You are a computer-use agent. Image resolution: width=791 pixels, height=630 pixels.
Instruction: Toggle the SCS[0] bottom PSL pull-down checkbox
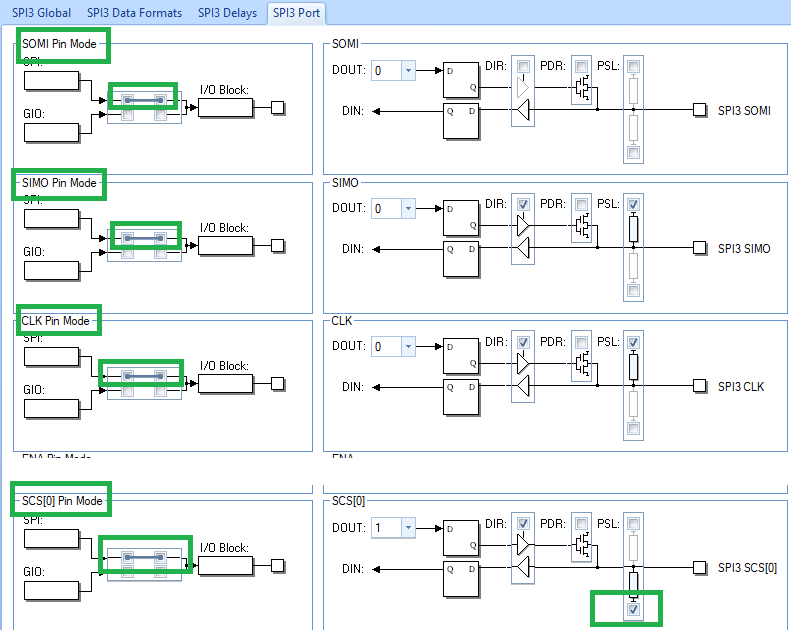[x=634, y=609]
